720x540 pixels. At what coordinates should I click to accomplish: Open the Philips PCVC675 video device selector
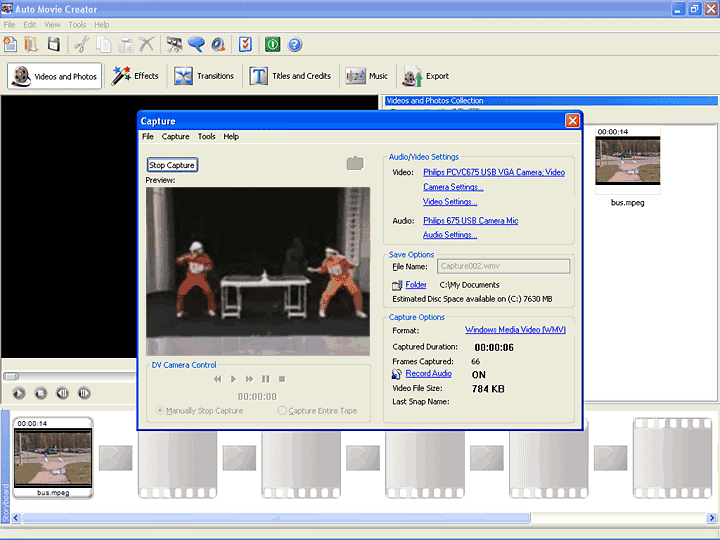(x=493, y=172)
